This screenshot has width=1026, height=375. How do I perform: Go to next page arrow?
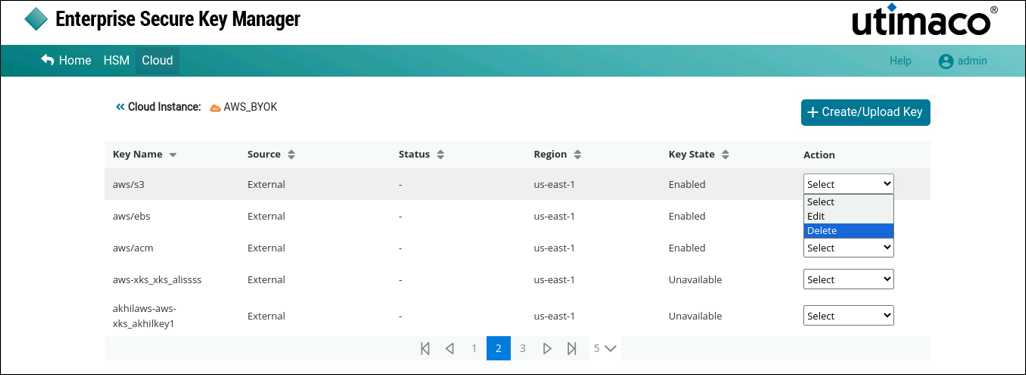pos(548,348)
